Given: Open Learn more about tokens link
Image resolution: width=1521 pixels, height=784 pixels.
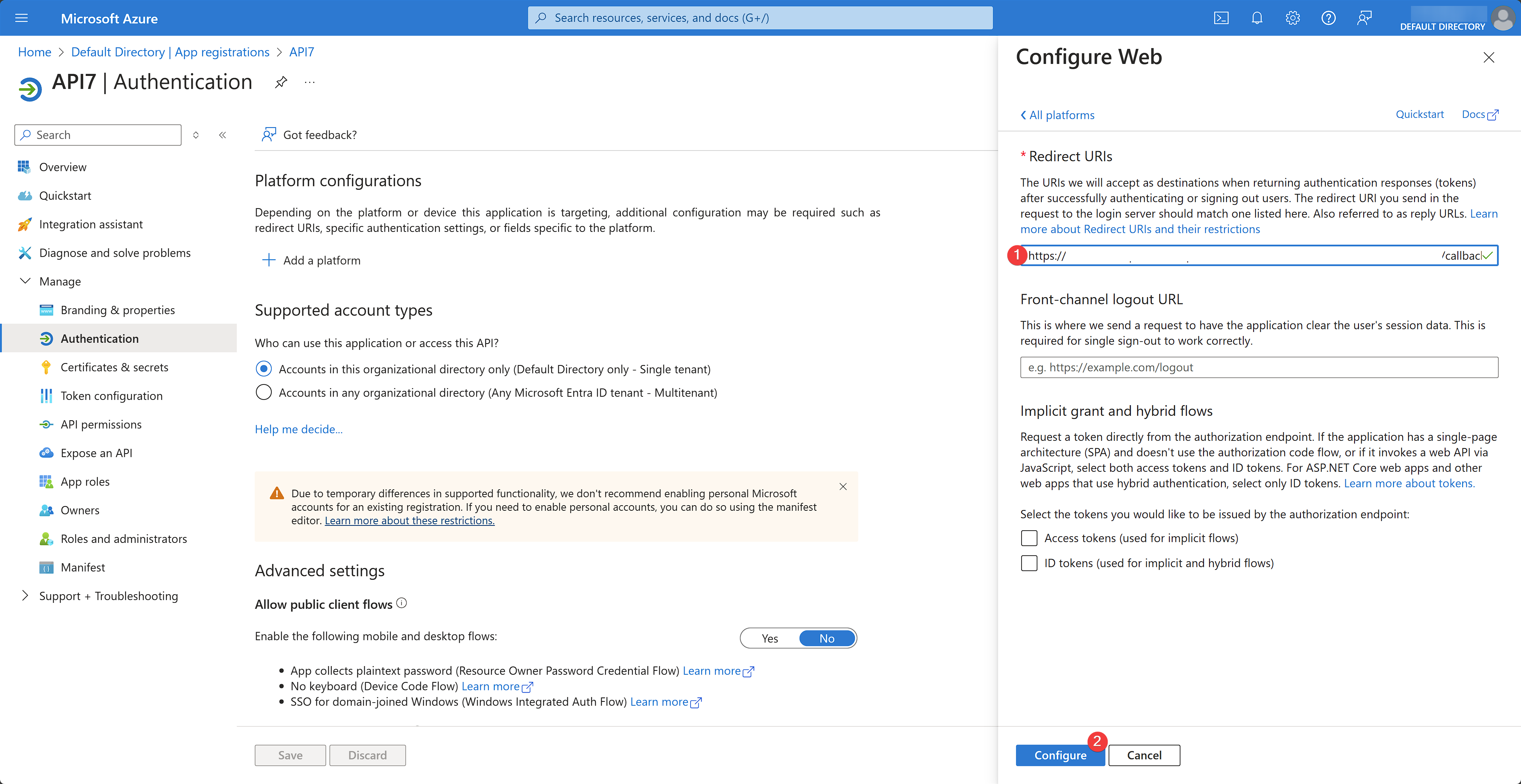Looking at the screenshot, I should click(x=1409, y=483).
